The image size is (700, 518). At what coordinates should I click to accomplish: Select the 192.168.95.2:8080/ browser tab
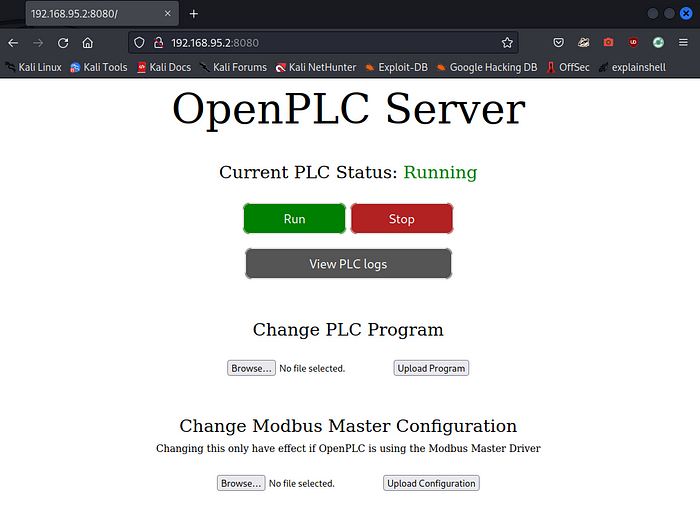(102, 13)
